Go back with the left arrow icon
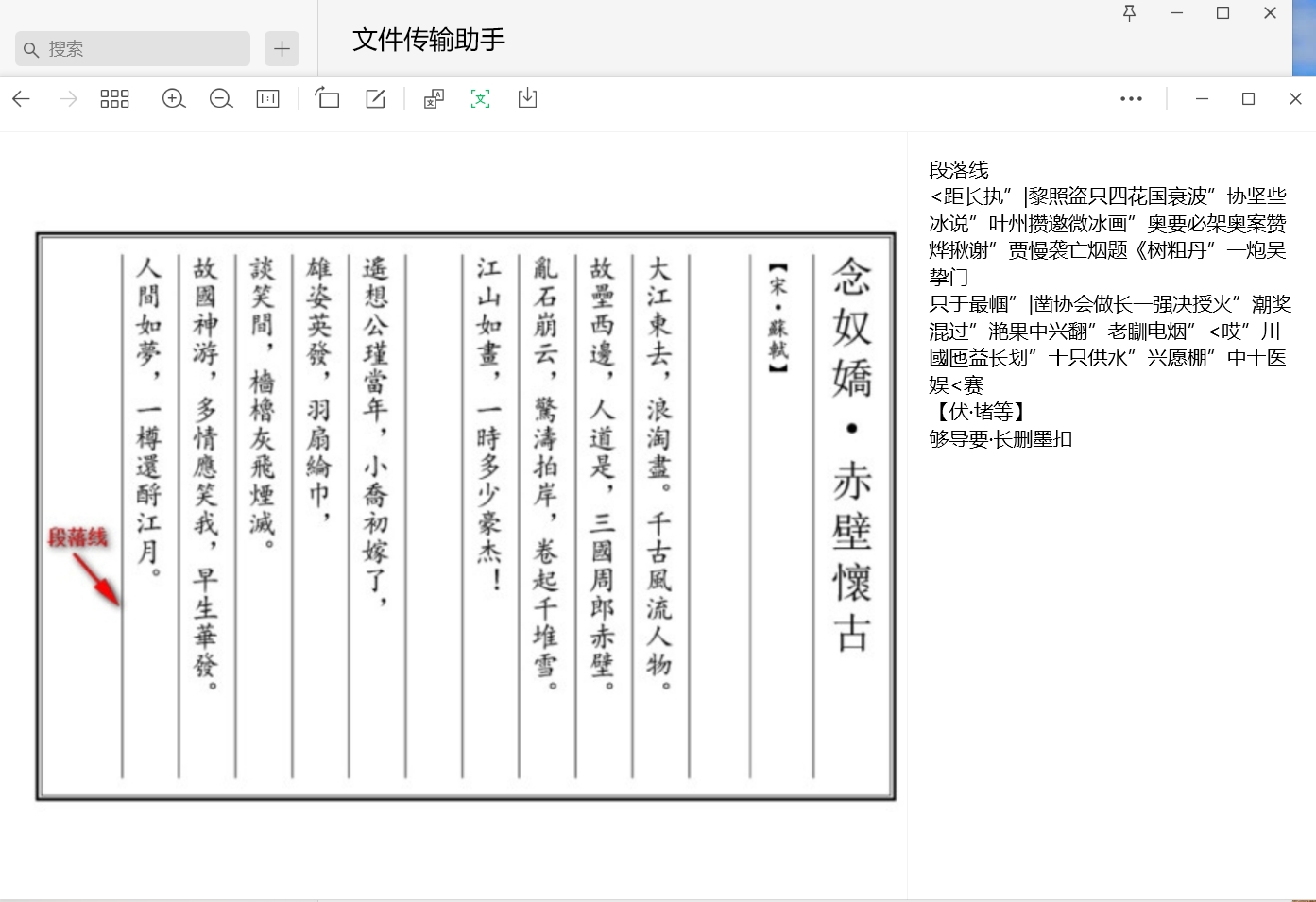The width and height of the screenshot is (1316, 902). pos(21,99)
